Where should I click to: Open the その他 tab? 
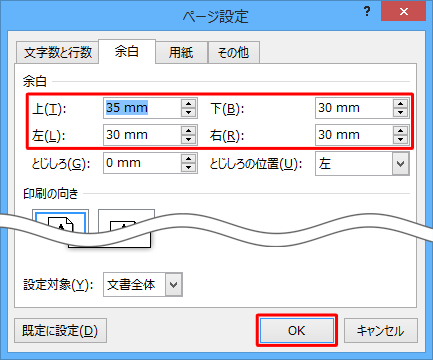click(233, 52)
